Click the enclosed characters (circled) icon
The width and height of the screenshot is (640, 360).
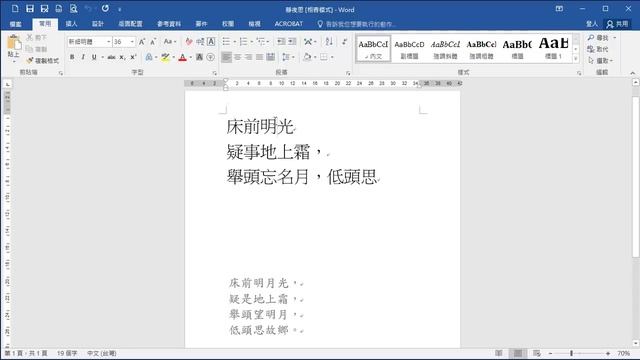coord(211,57)
